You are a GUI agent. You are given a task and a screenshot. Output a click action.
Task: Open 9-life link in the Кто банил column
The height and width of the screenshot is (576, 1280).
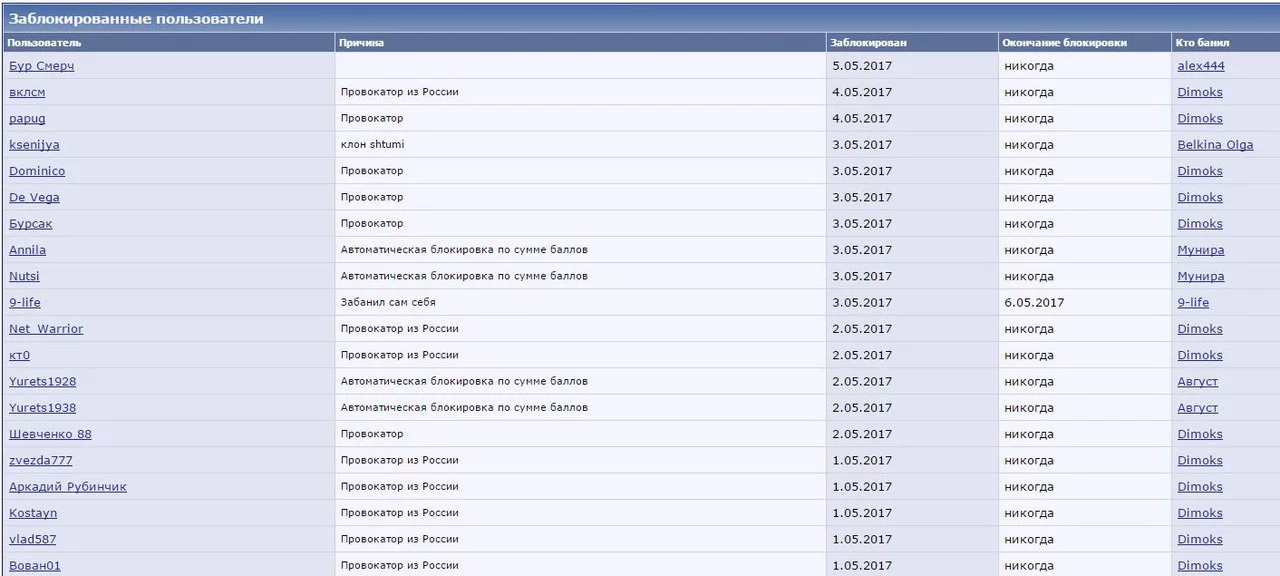[1193, 302]
